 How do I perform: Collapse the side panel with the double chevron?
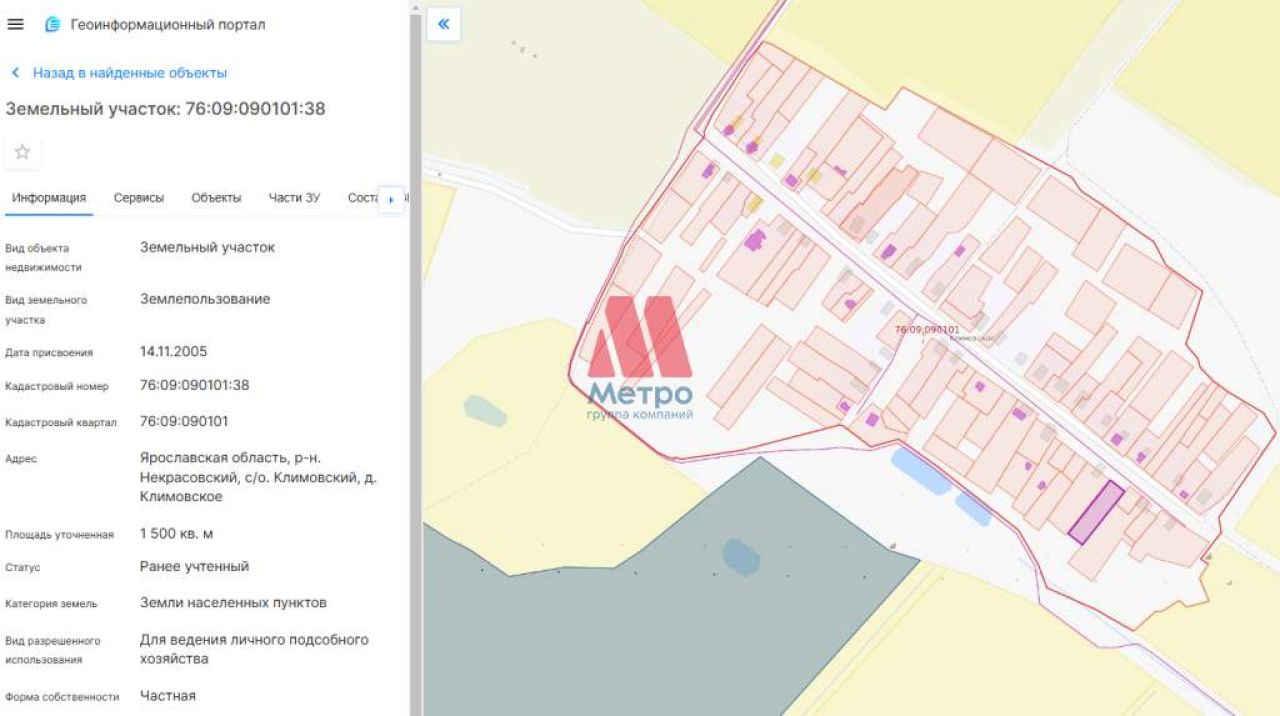tap(443, 24)
